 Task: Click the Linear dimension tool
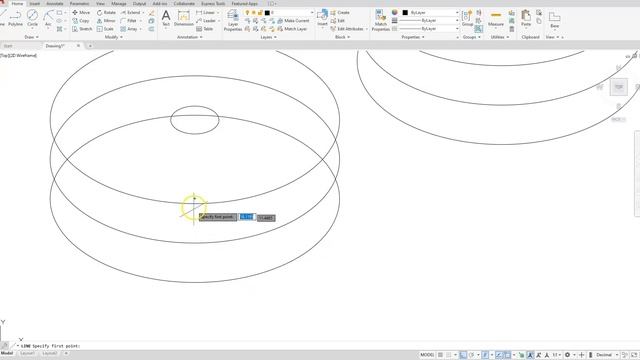click(x=205, y=13)
